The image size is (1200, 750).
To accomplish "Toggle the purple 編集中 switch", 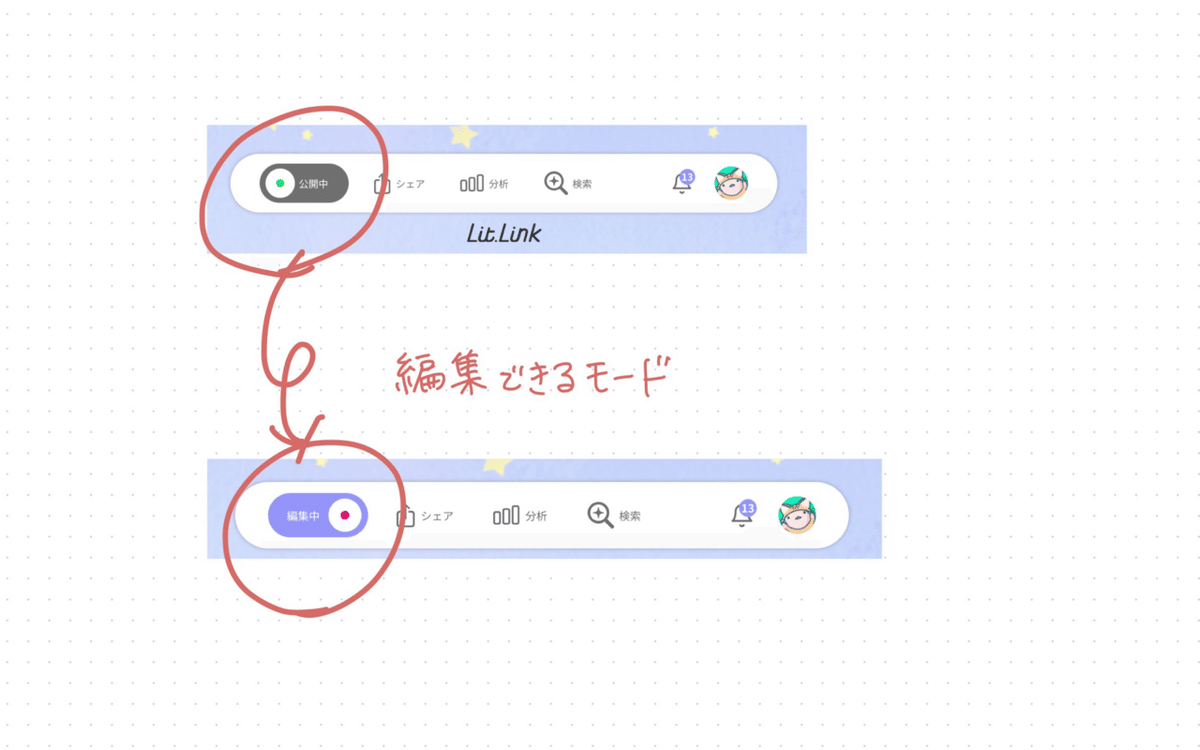I will (x=318, y=516).
